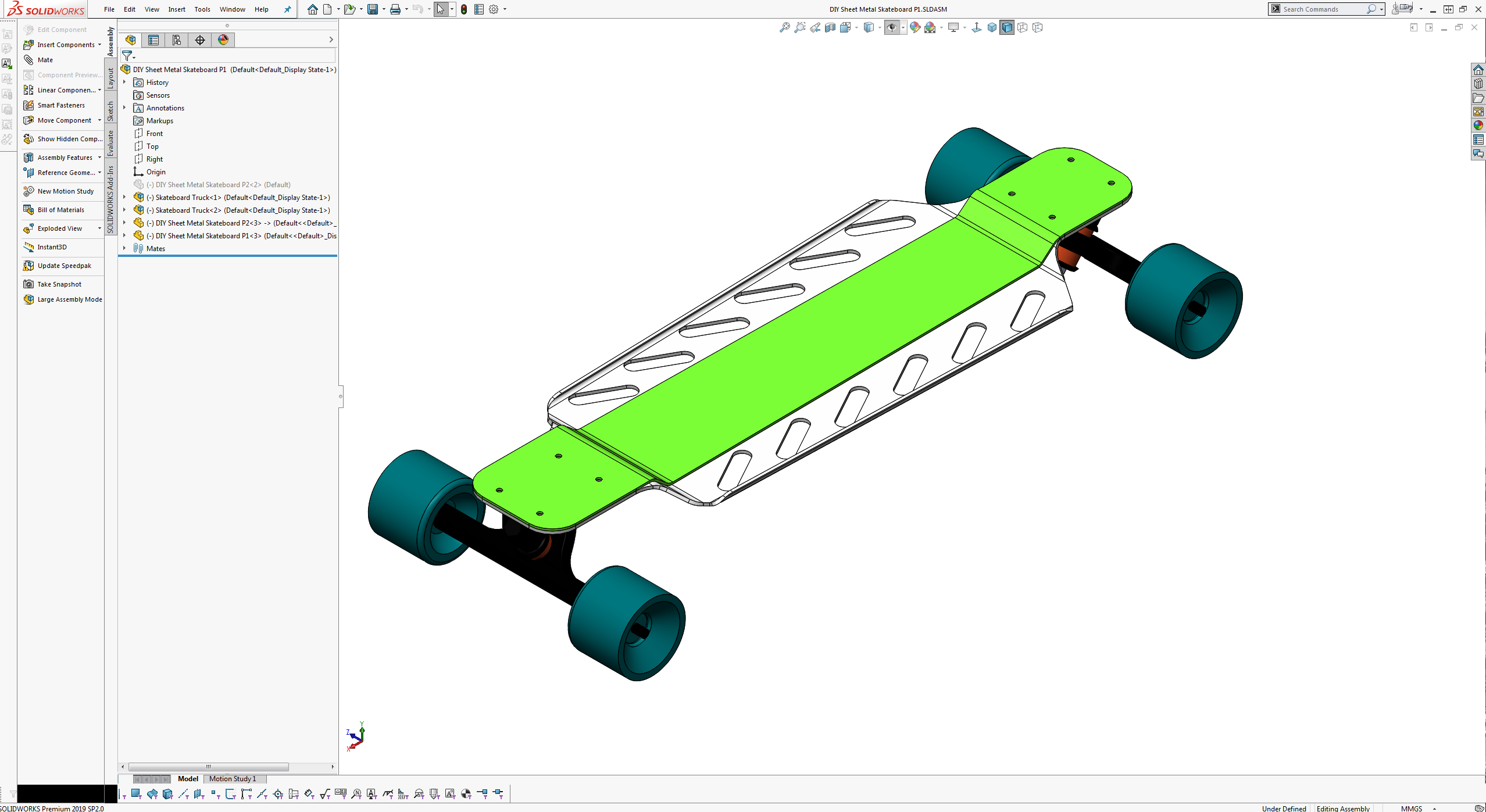
Task: Switch to the Evaluate tab
Action: (x=110, y=144)
